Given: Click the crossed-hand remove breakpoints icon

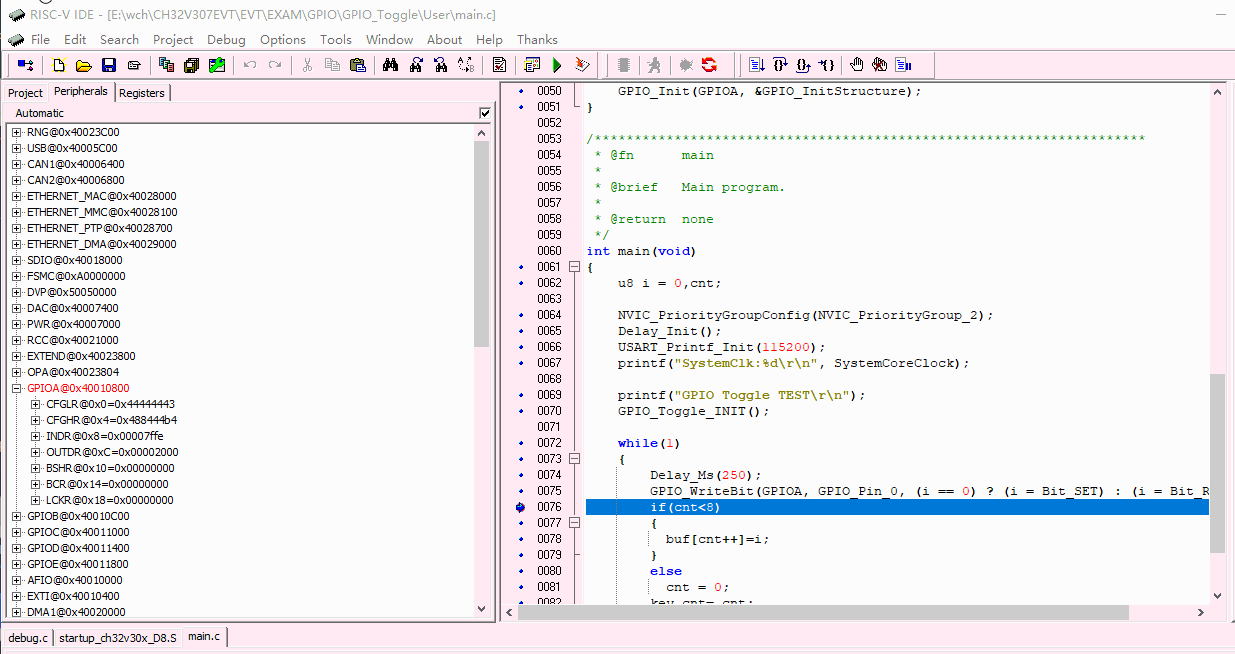Looking at the screenshot, I should coord(879,65).
